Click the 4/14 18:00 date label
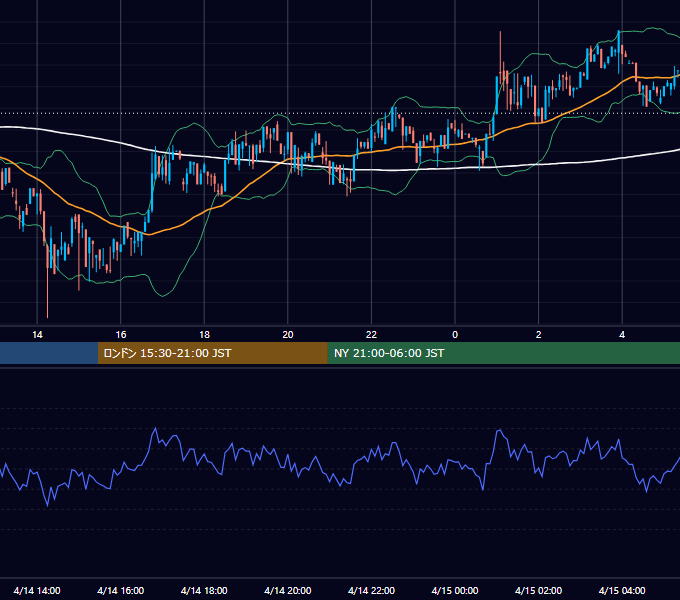The height and width of the screenshot is (600, 680). (204, 590)
